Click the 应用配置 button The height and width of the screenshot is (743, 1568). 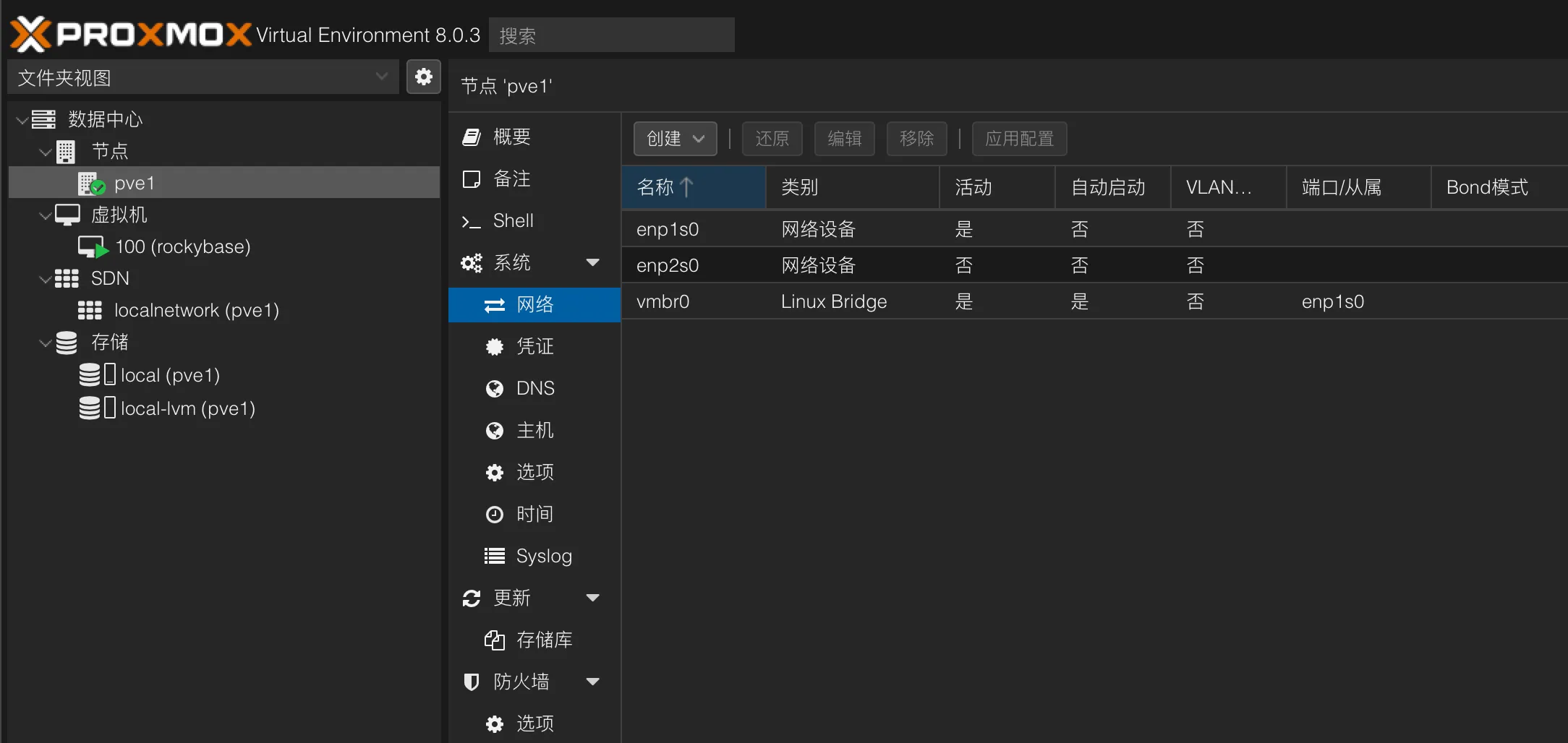1019,138
